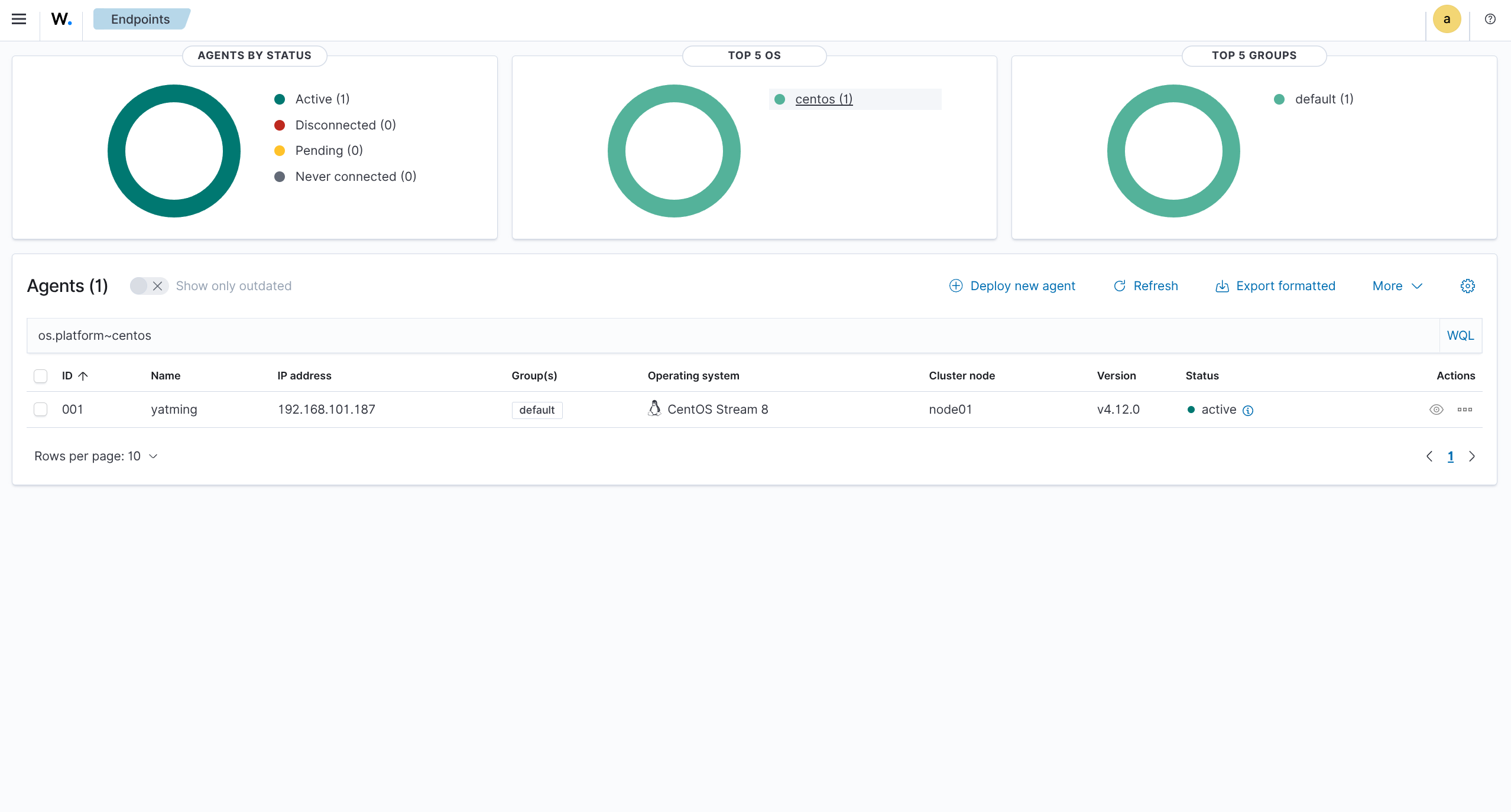
Task: Click the Endpoints breadcrumb tab
Action: tap(141, 19)
